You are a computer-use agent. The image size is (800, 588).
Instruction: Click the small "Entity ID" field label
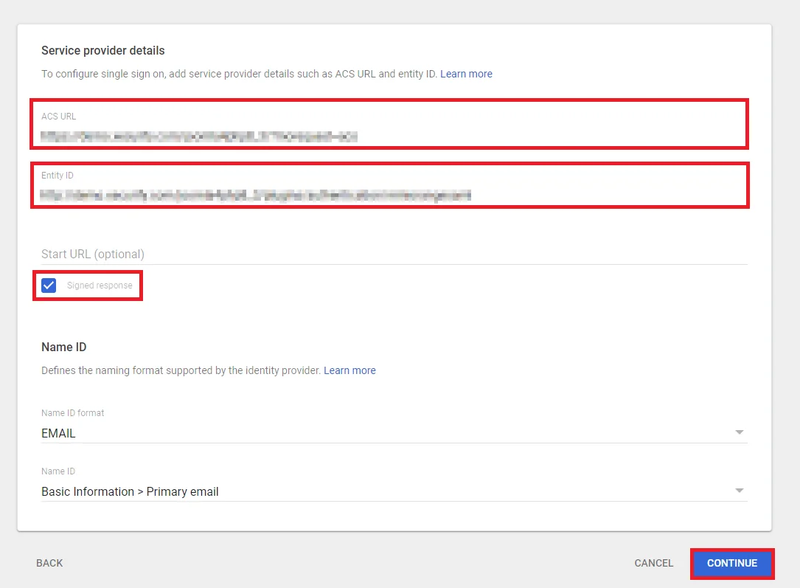(x=58, y=175)
